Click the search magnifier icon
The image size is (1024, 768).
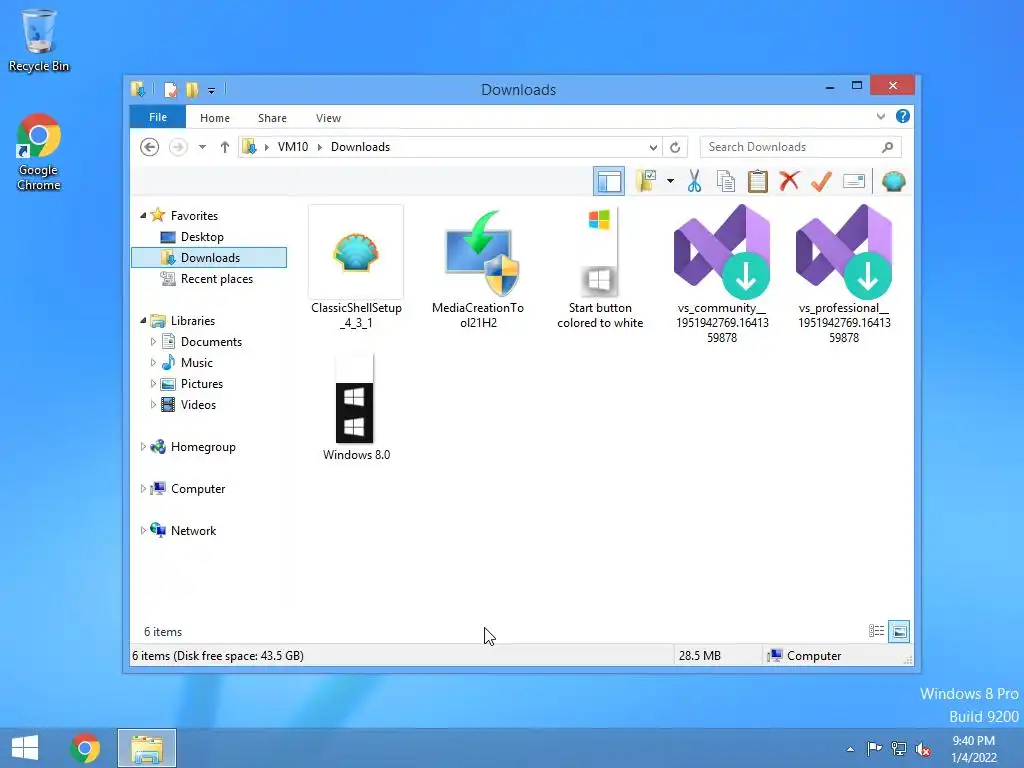pos(887,147)
